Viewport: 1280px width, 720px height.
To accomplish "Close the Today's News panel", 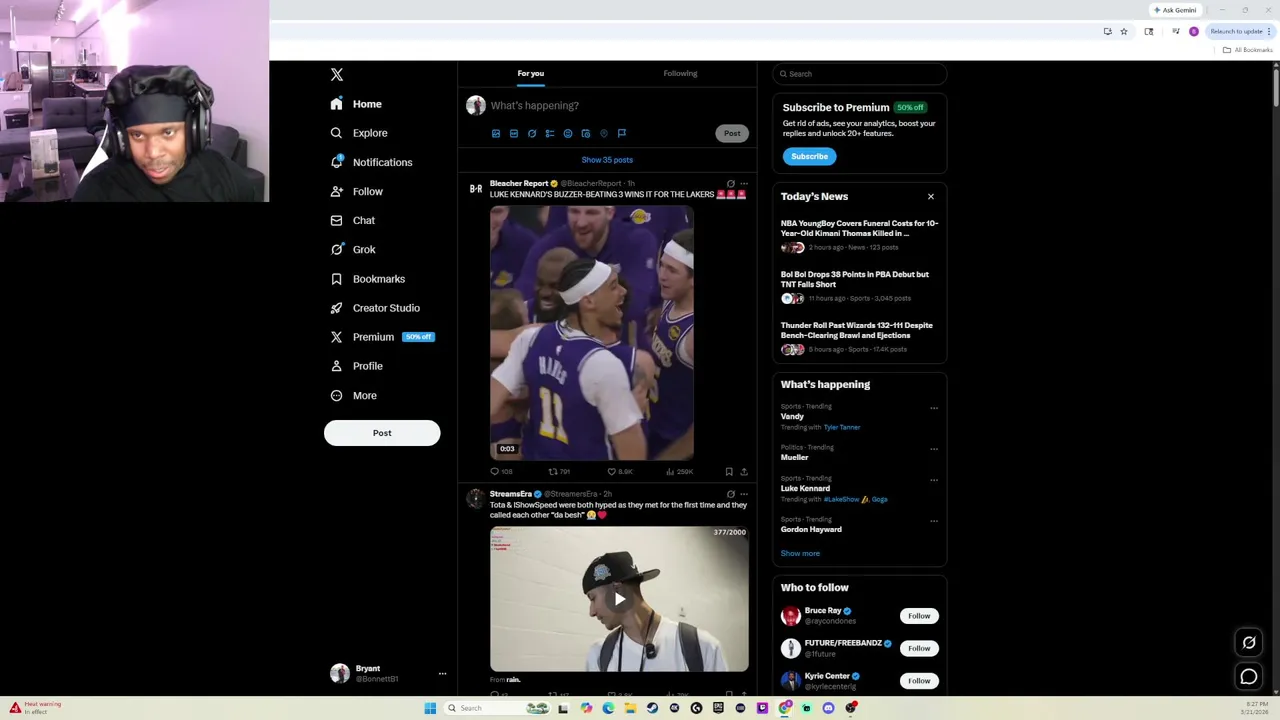I will click(931, 197).
